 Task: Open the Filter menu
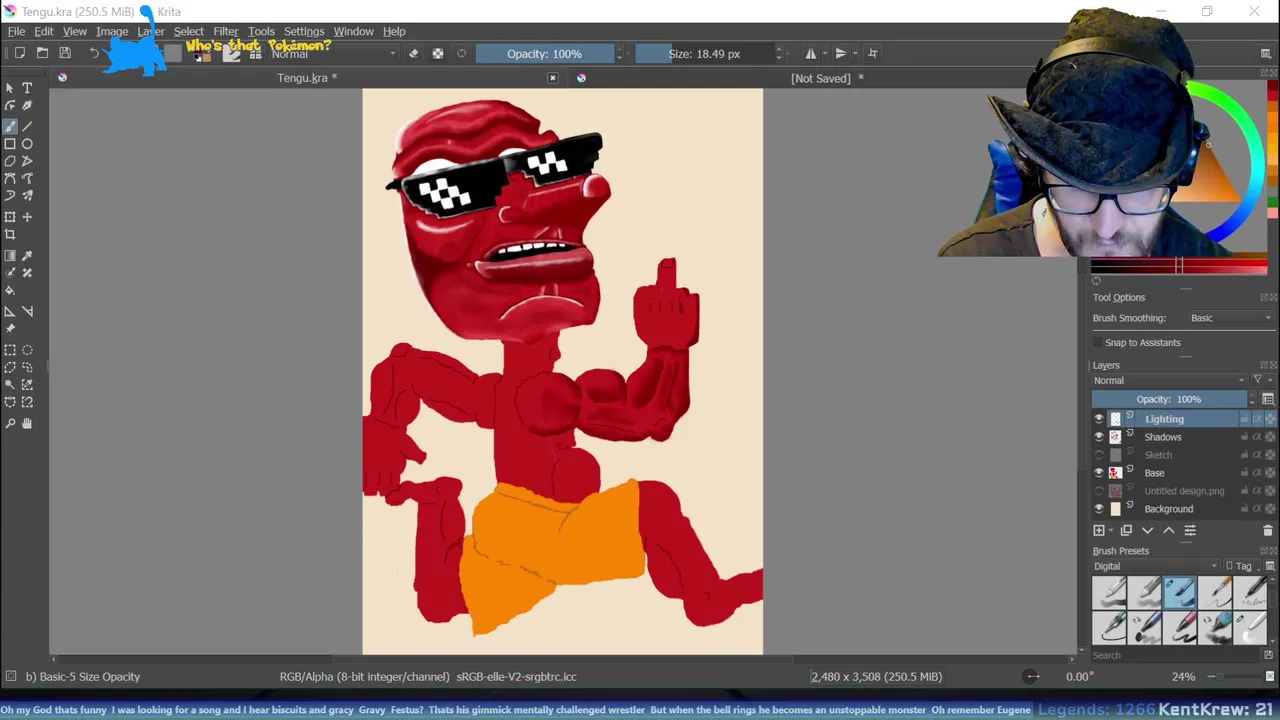pyautogui.click(x=226, y=31)
